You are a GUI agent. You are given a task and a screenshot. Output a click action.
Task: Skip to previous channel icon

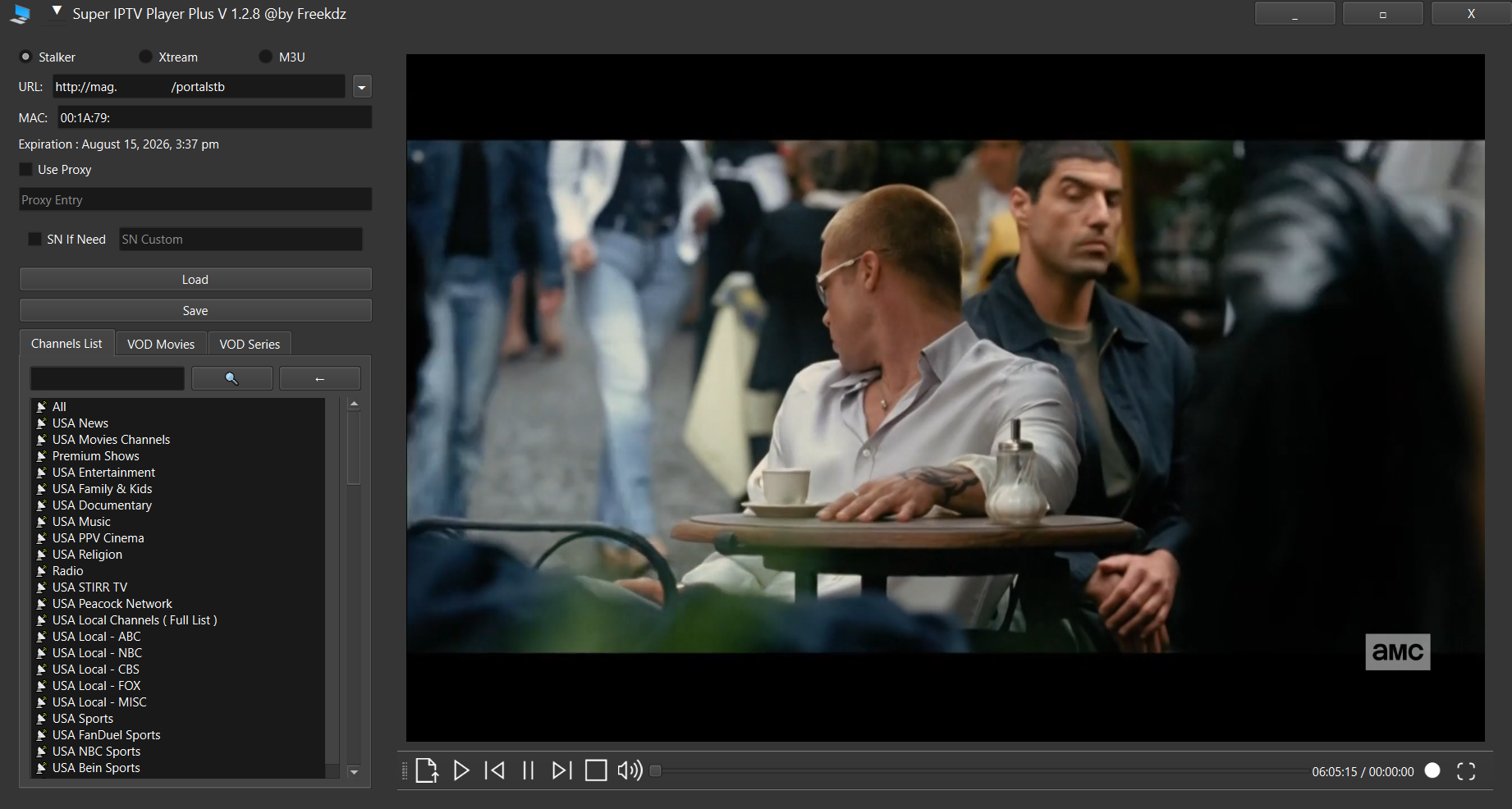pyautogui.click(x=495, y=770)
